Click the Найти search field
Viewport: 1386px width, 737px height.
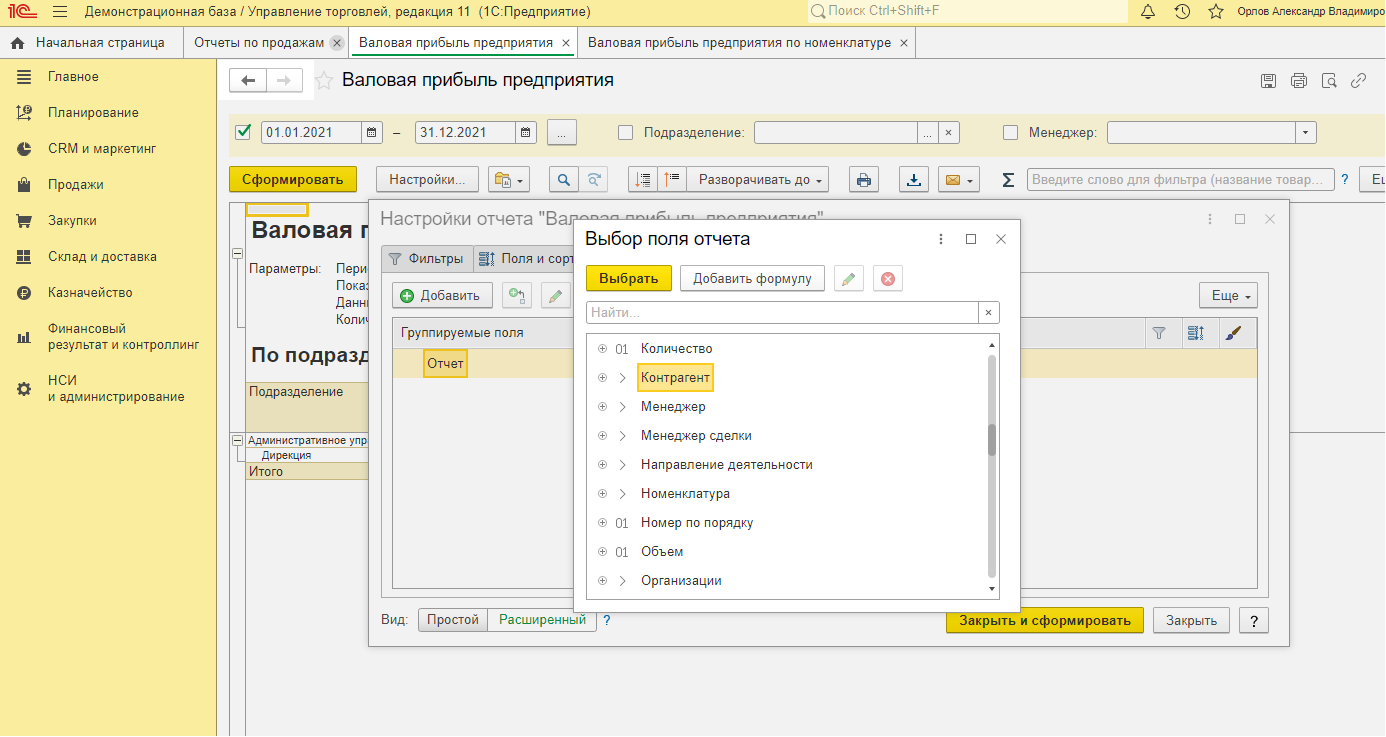(x=782, y=313)
